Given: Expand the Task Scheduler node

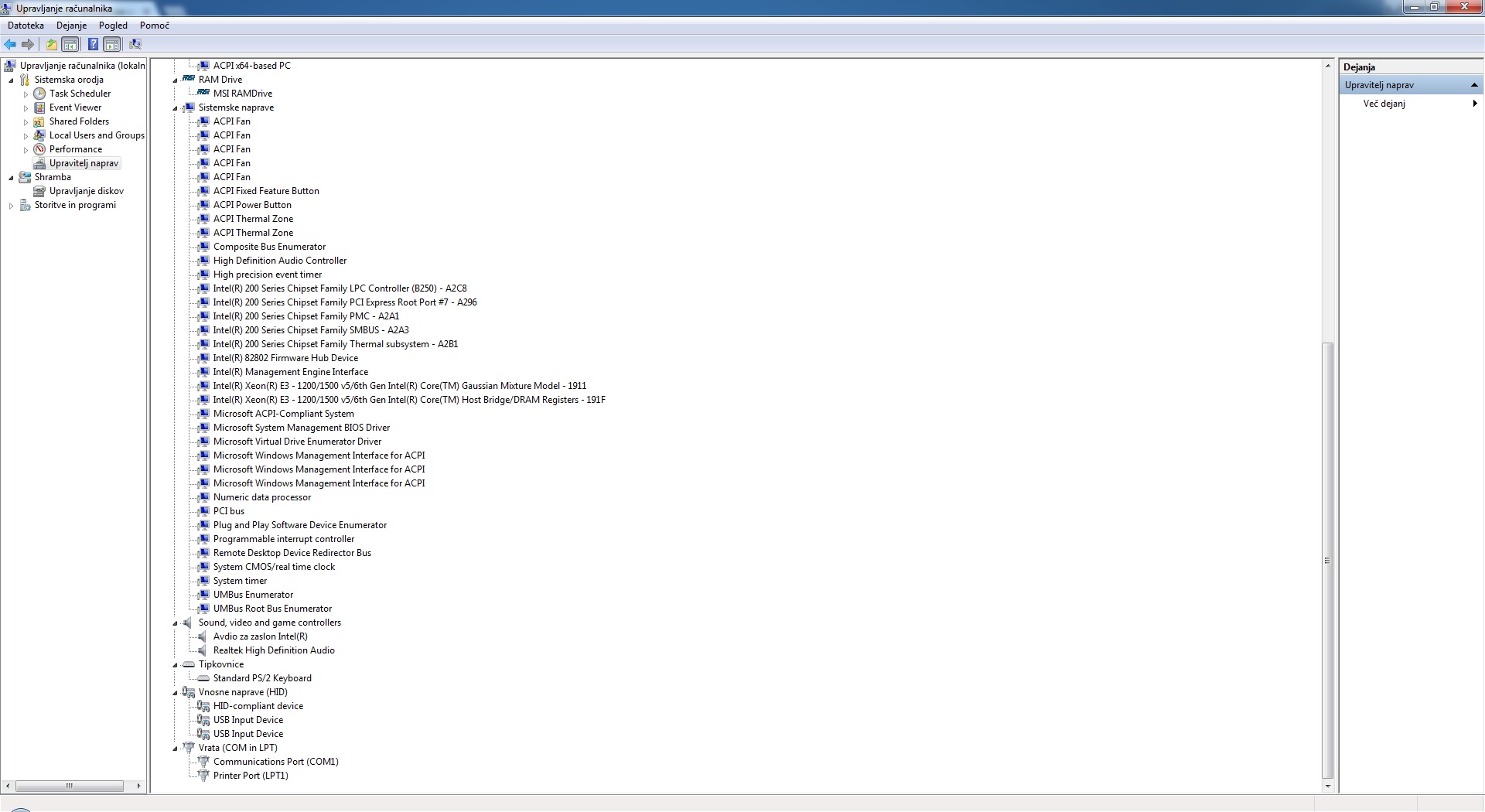Looking at the screenshot, I should pyautogui.click(x=26, y=94).
